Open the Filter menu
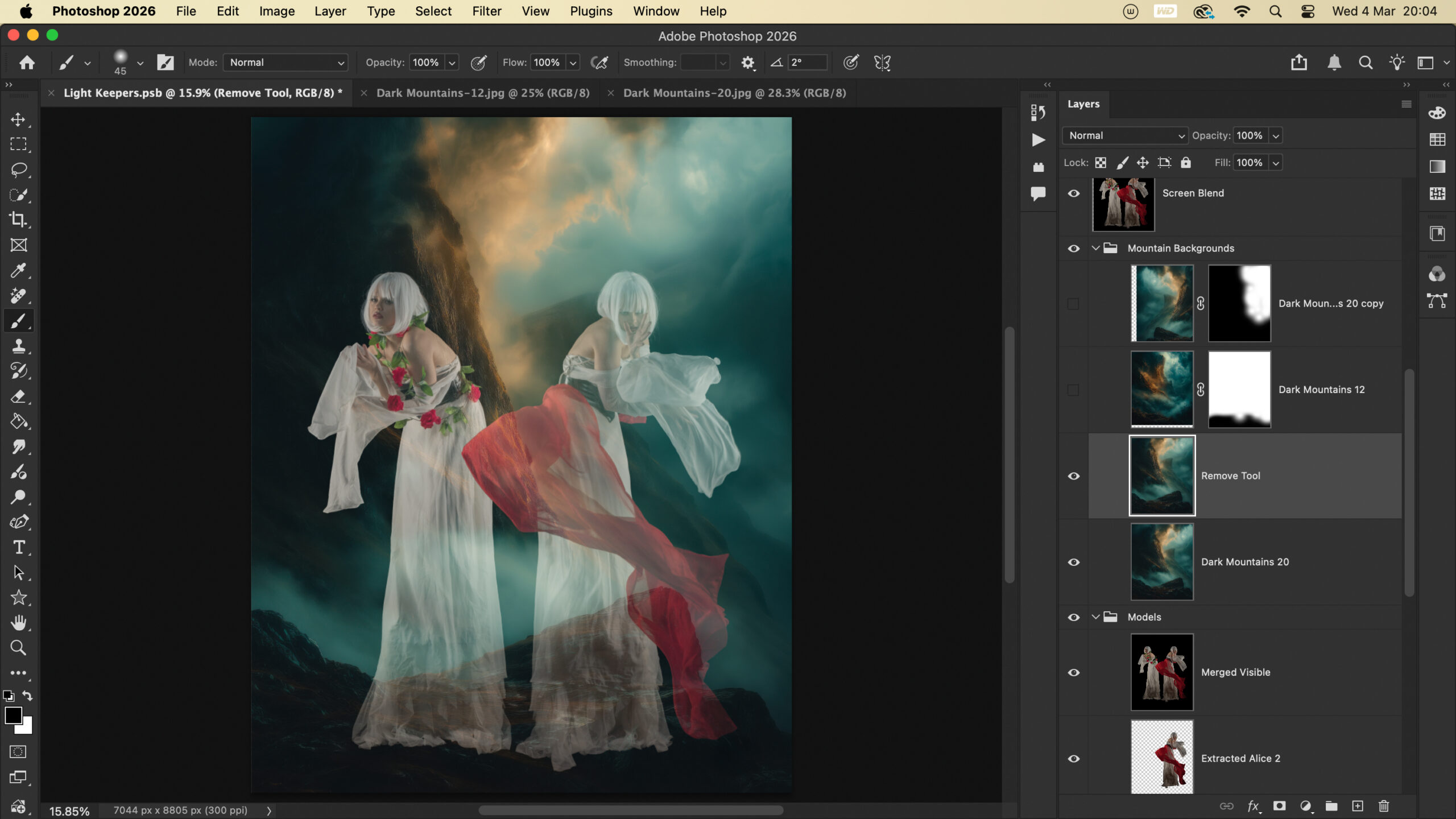 point(486,11)
